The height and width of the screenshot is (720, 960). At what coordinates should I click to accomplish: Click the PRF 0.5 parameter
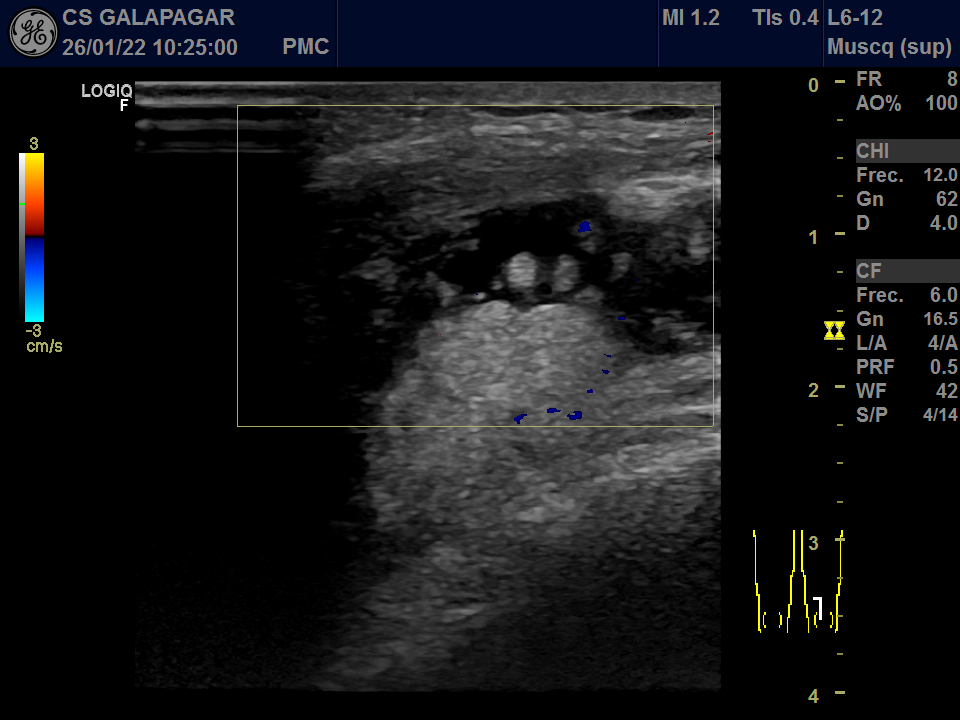click(906, 367)
